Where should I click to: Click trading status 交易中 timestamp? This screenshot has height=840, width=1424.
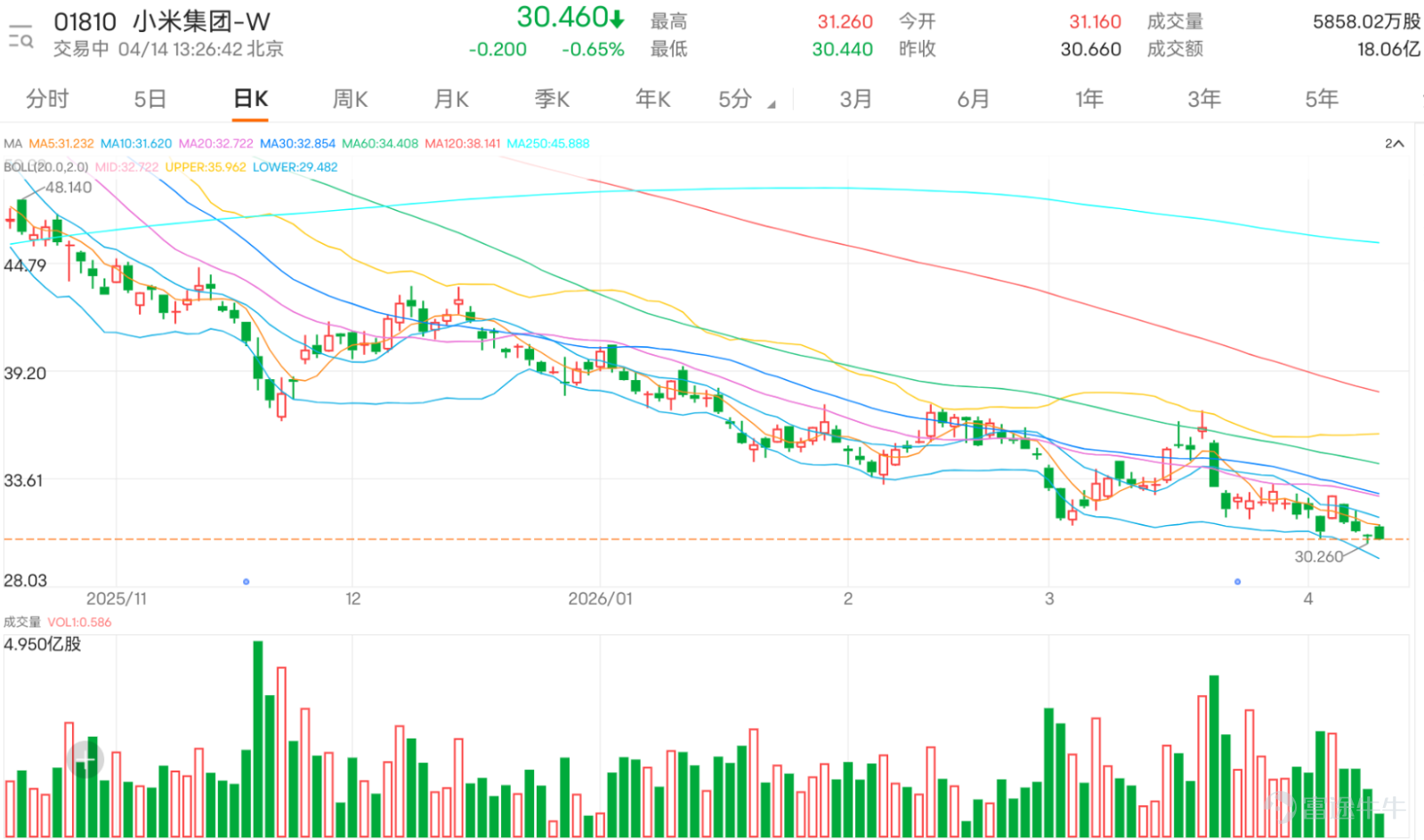tap(168, 49)
